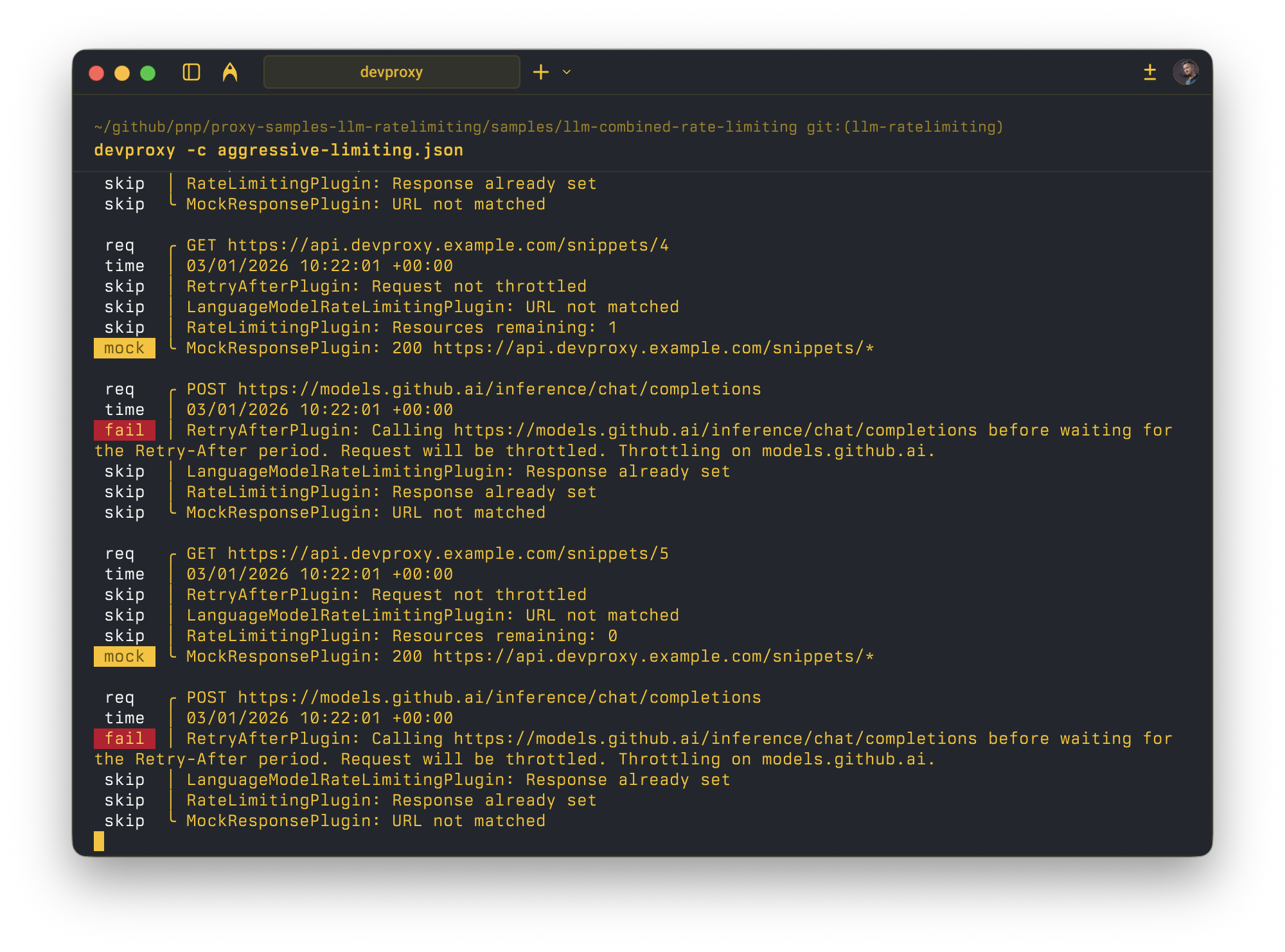Click the command text aggressive-limiting.json
This screenshot has width=1285, height=952.
tap(341, 150)
